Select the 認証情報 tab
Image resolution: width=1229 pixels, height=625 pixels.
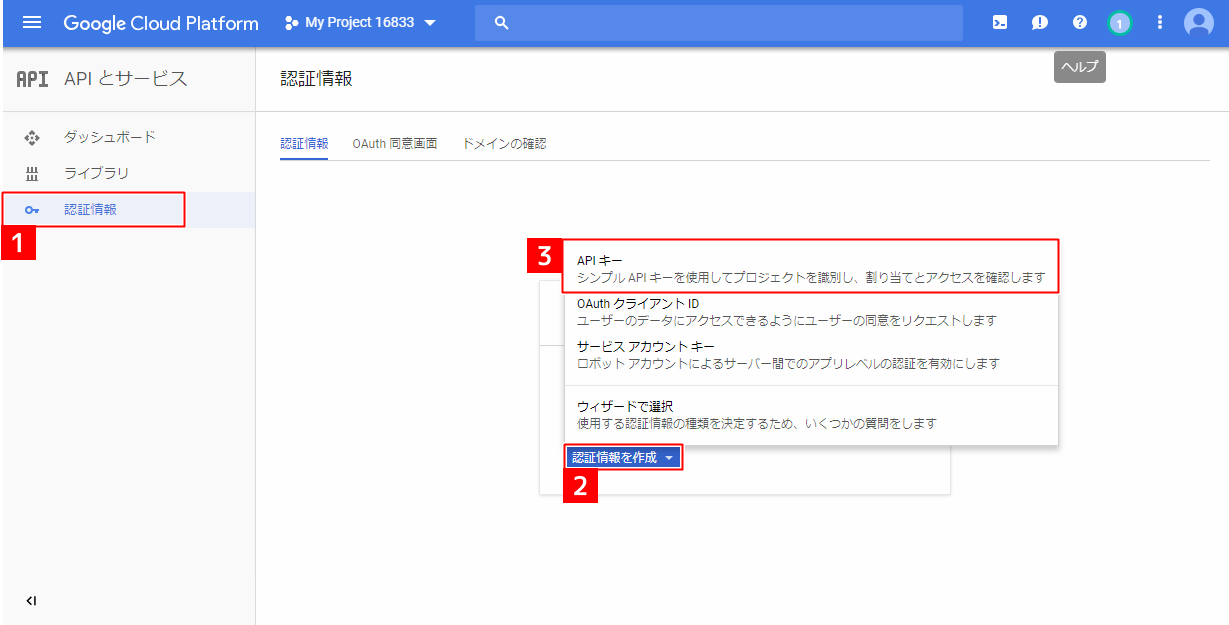point(304,143)
